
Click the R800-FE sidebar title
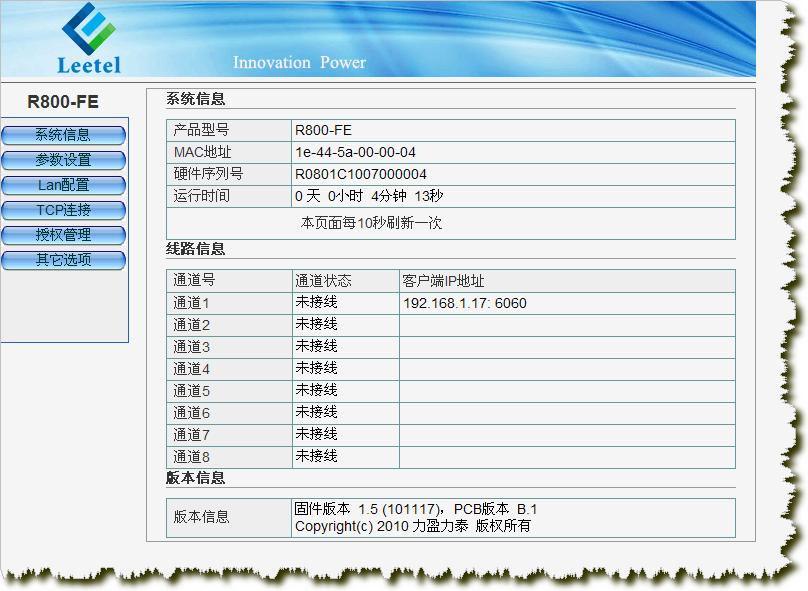[x=63, y=102]
